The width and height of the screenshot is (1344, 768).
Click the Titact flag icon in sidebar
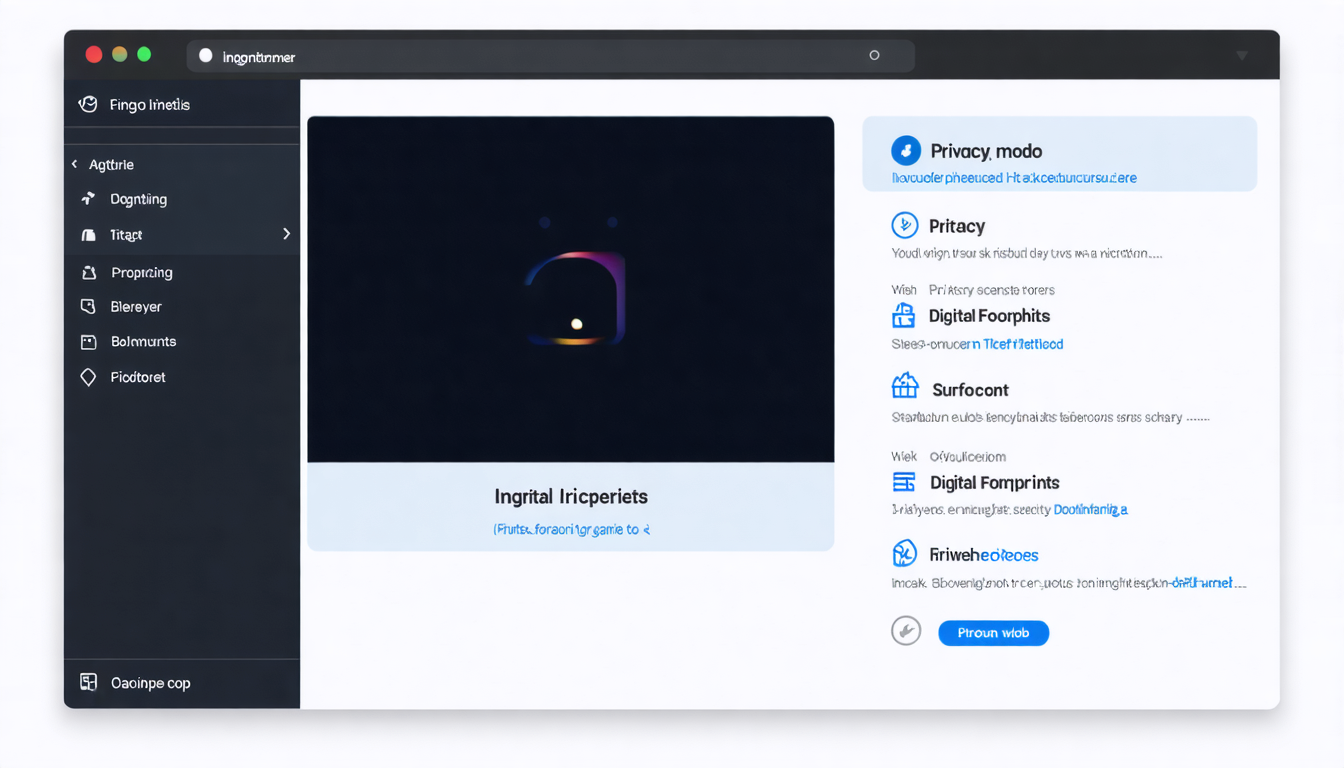point(88,235)
